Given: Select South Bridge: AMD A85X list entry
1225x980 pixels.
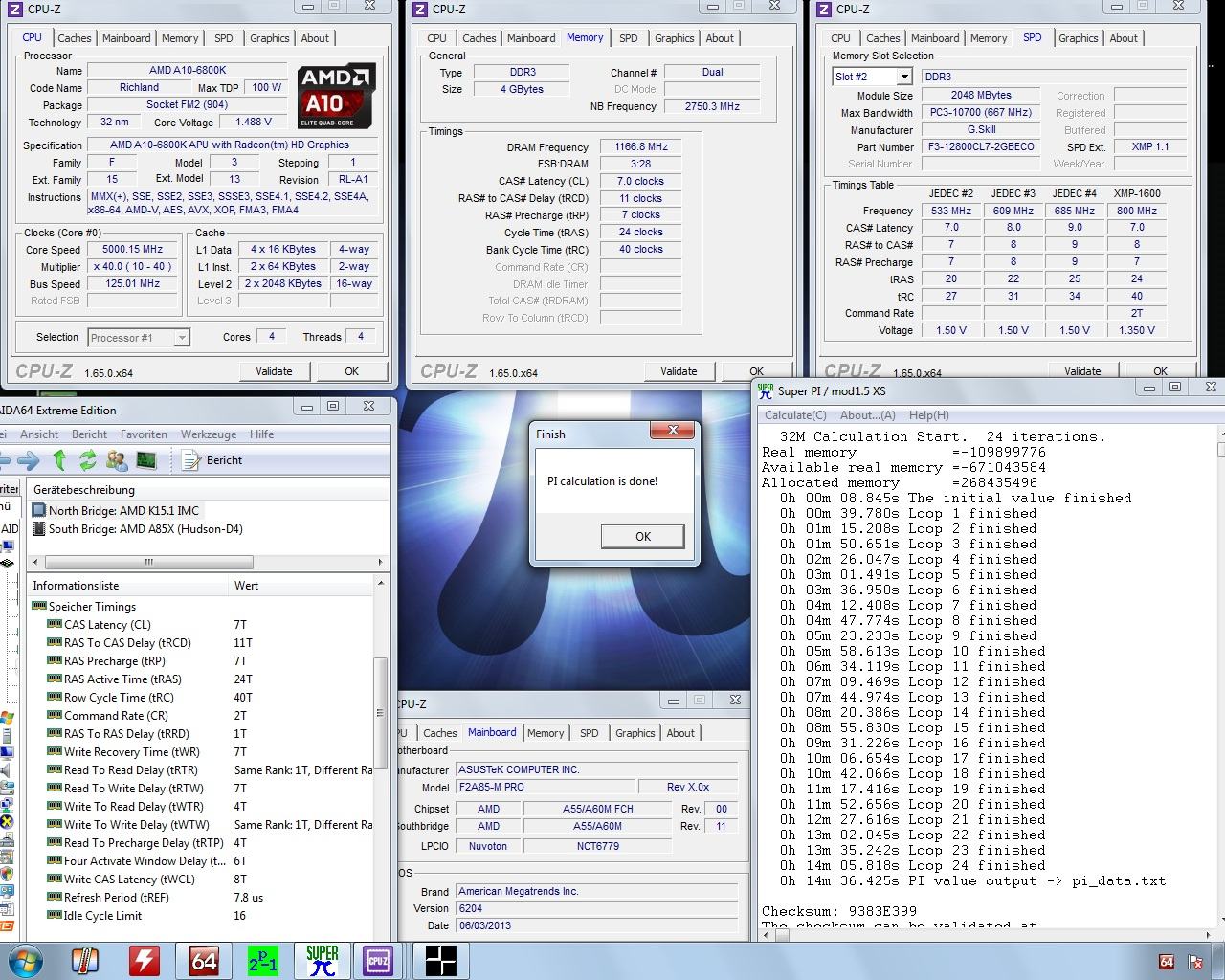Looking at the screenshot, I should tap(145, 529).
